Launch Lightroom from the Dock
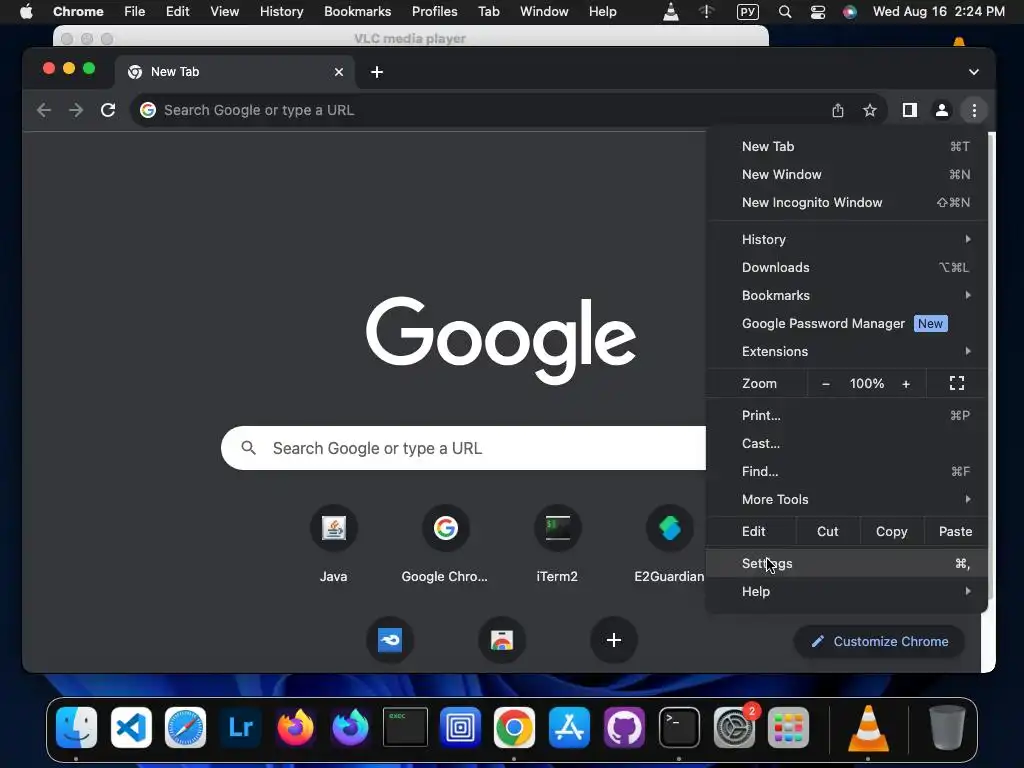This screenshot has width=1024, height=768. (x=240, y=727)
